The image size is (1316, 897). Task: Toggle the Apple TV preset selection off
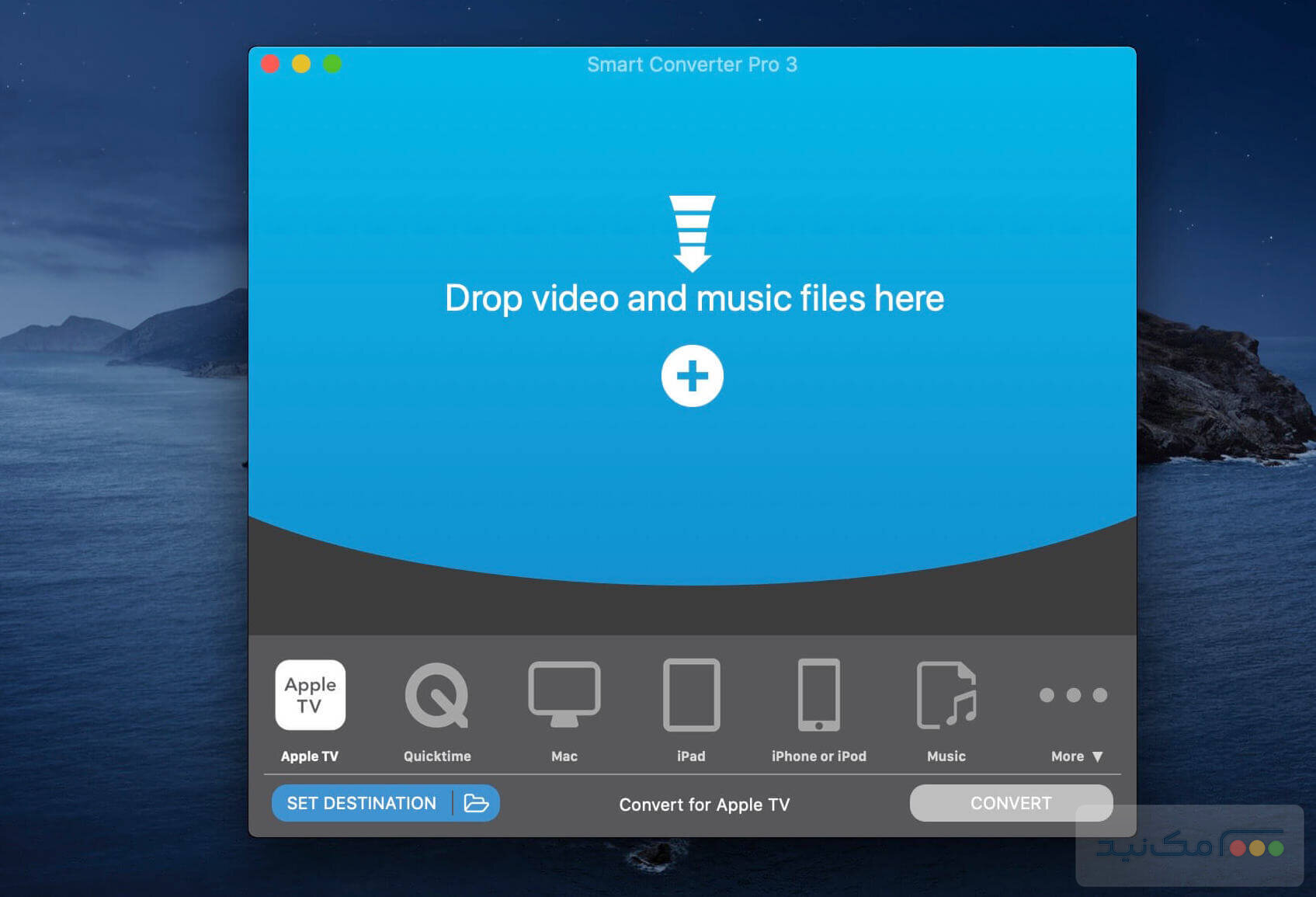click(310, 695)
